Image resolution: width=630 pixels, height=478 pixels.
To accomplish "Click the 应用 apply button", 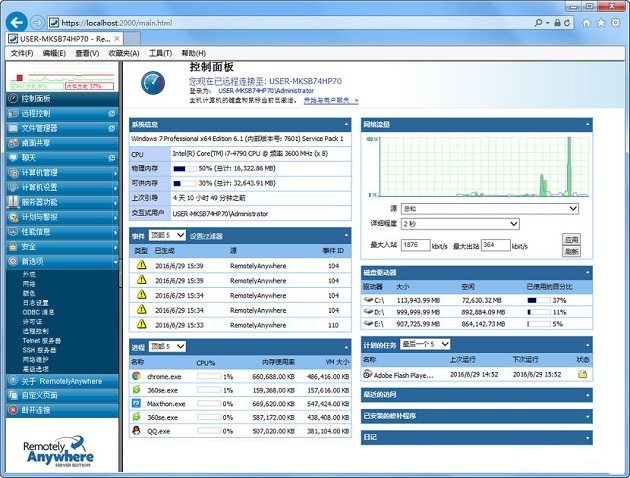I will [571, 240].
